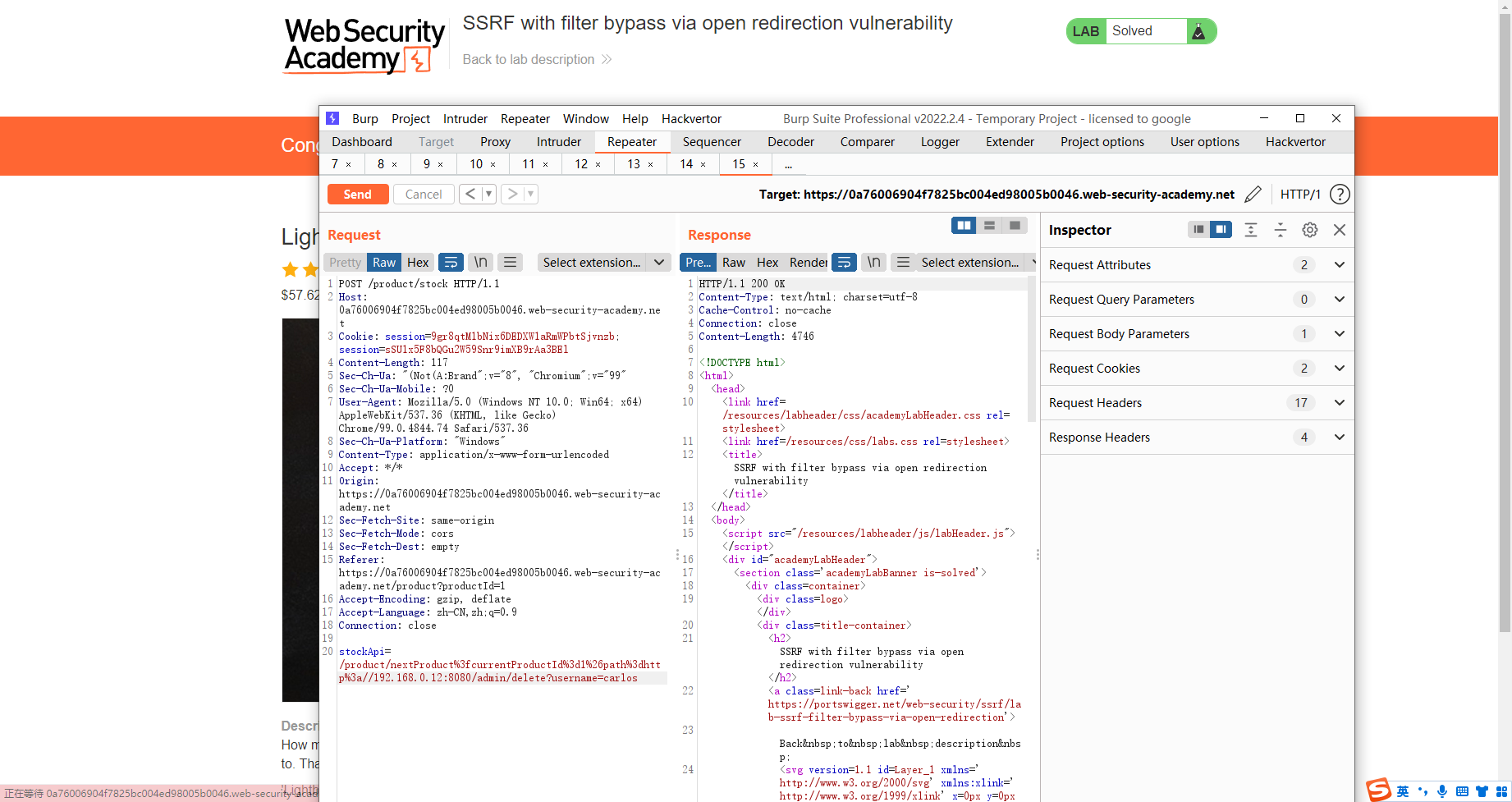Image resolution: width=1512 pixels, height=802 pixels.
Task: Click Sogou input method icon in tray
Action: click(1379, 791)
